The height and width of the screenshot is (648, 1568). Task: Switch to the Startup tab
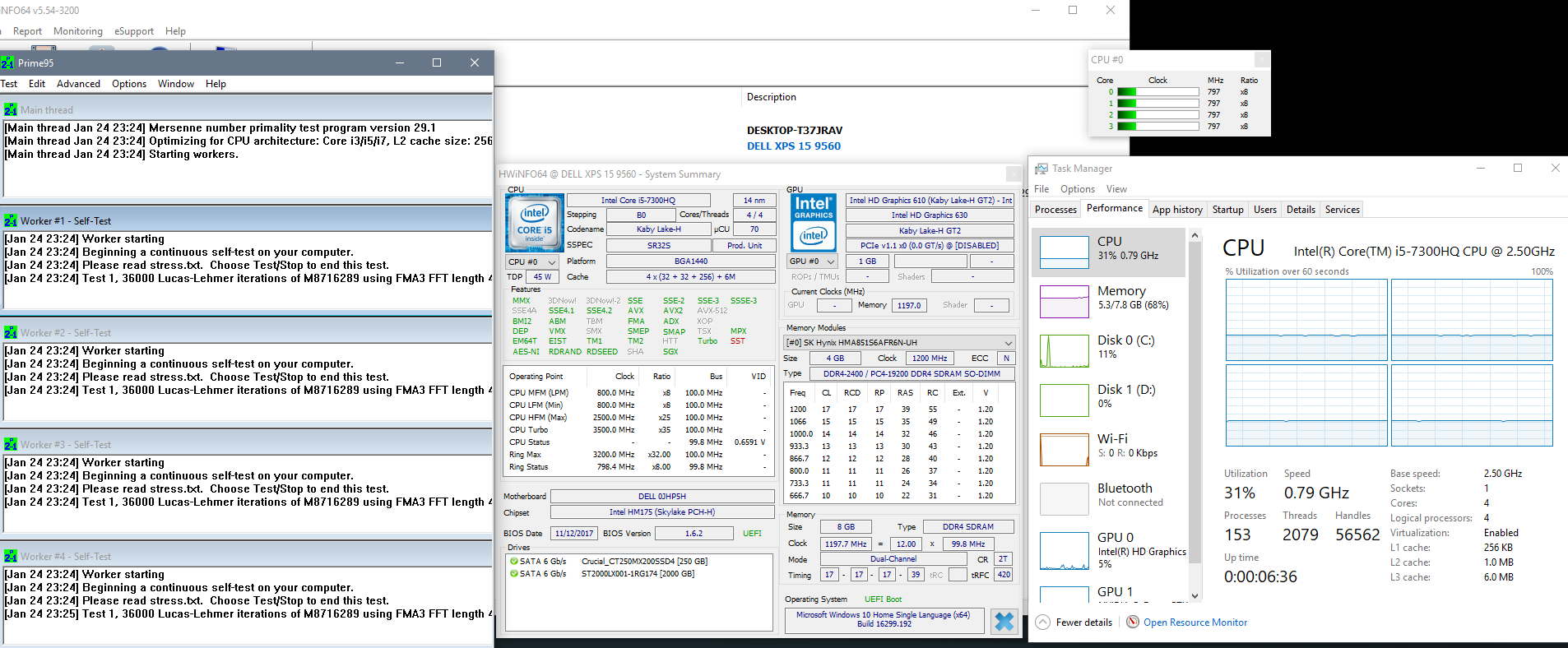[1227, 210]
